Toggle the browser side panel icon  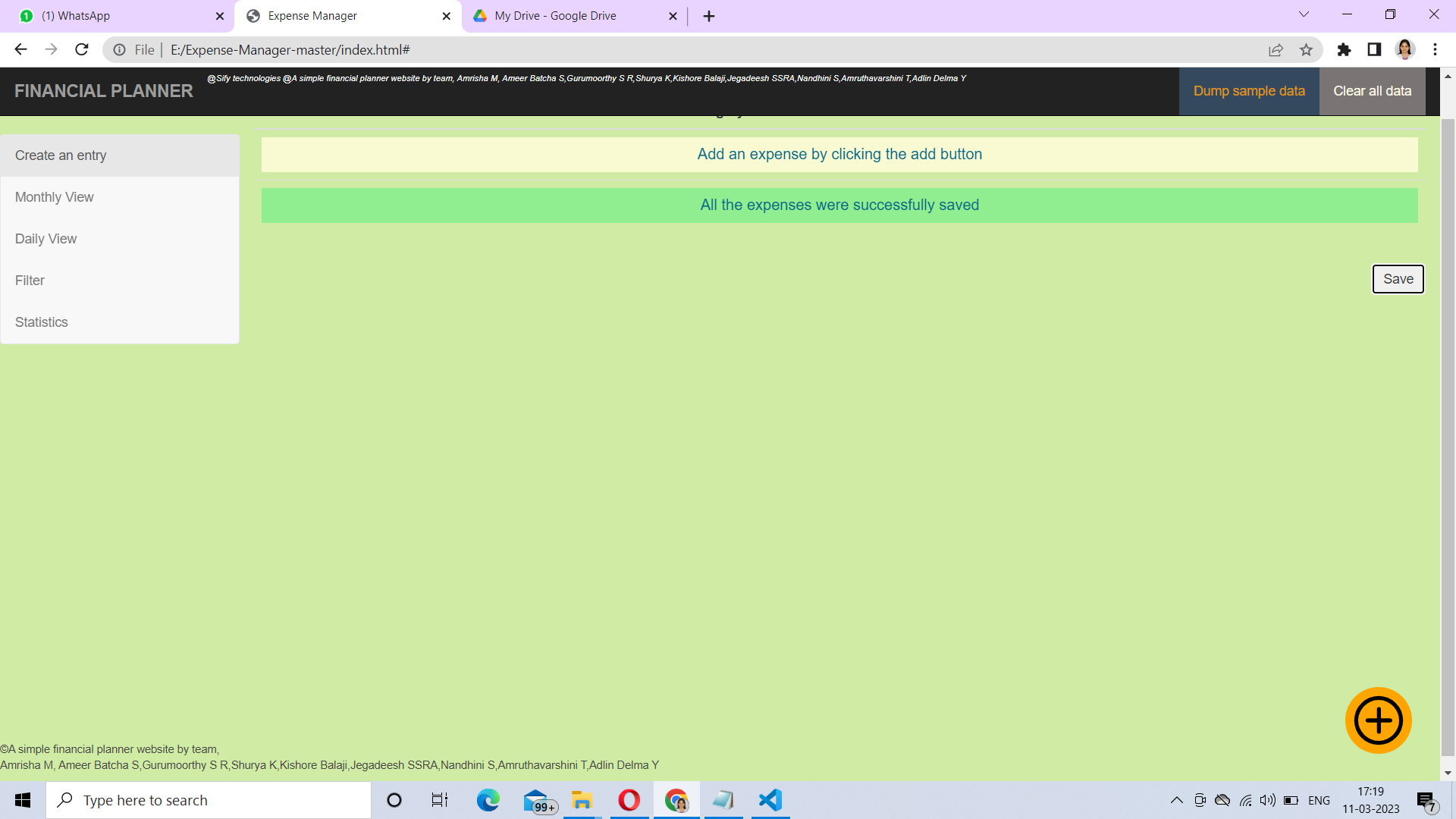coord(1374,50)
